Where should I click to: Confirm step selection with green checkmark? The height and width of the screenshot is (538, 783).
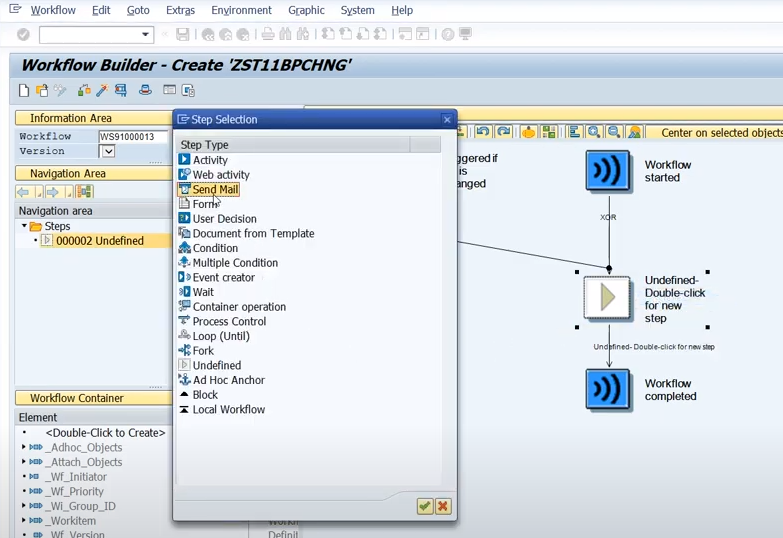pyautogui.click(x=424, y=506)
